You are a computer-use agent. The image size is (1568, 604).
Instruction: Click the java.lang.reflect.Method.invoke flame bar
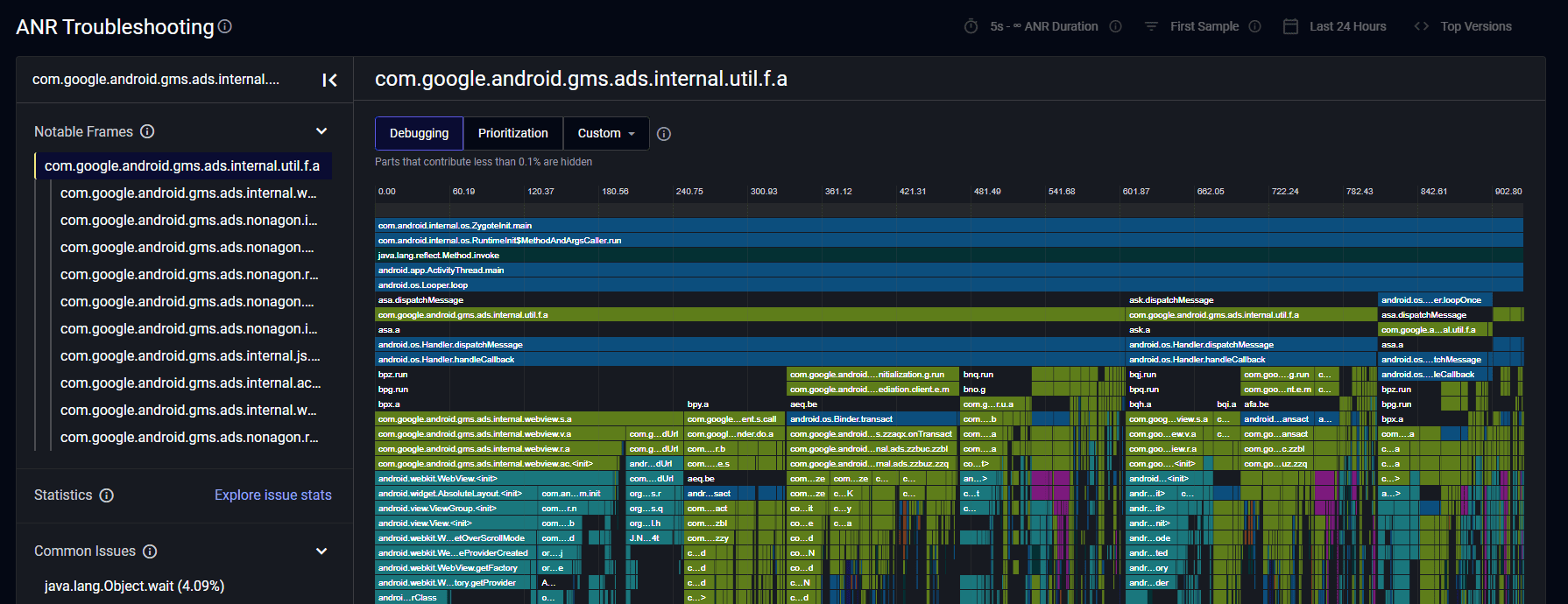[x=949, y=256]
